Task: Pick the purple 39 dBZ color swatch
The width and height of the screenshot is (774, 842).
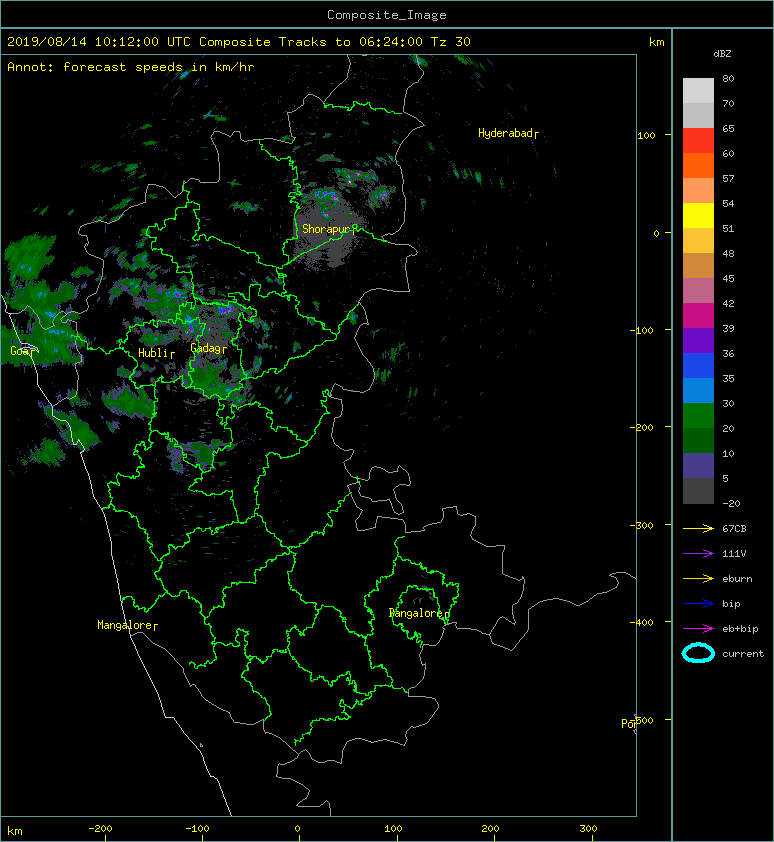Action: [x=698, y=341]
